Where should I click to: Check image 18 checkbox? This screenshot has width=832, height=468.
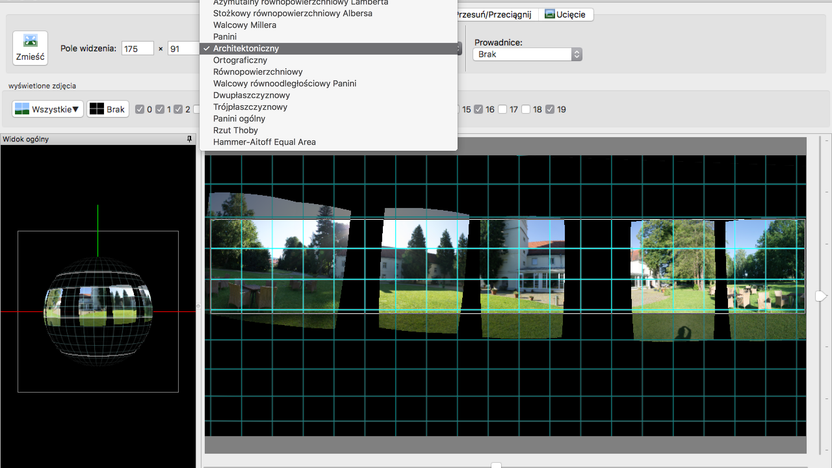pos(526,109)
